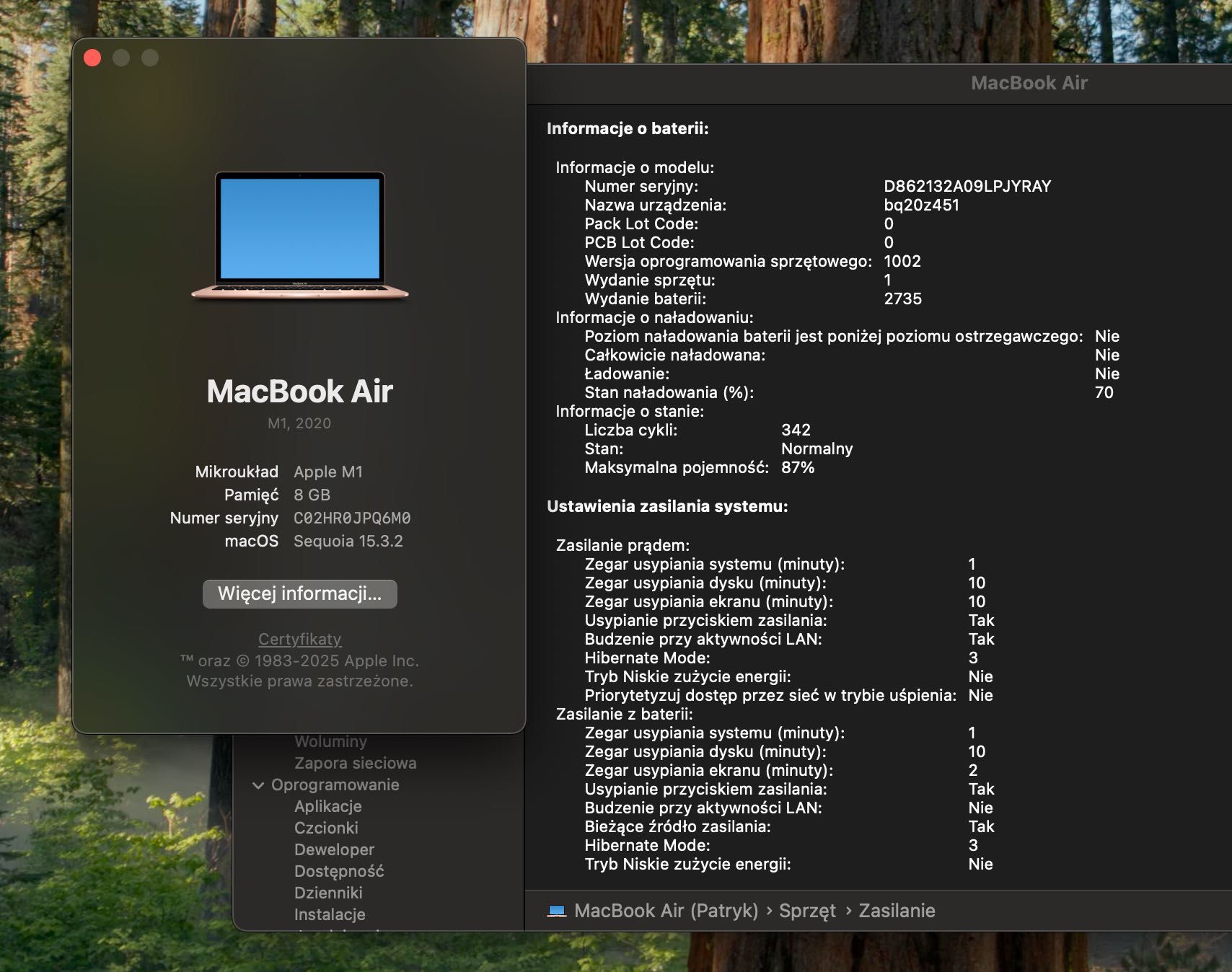
Task: Select Dostępność in the sidebar
Action: pos(339,871)
